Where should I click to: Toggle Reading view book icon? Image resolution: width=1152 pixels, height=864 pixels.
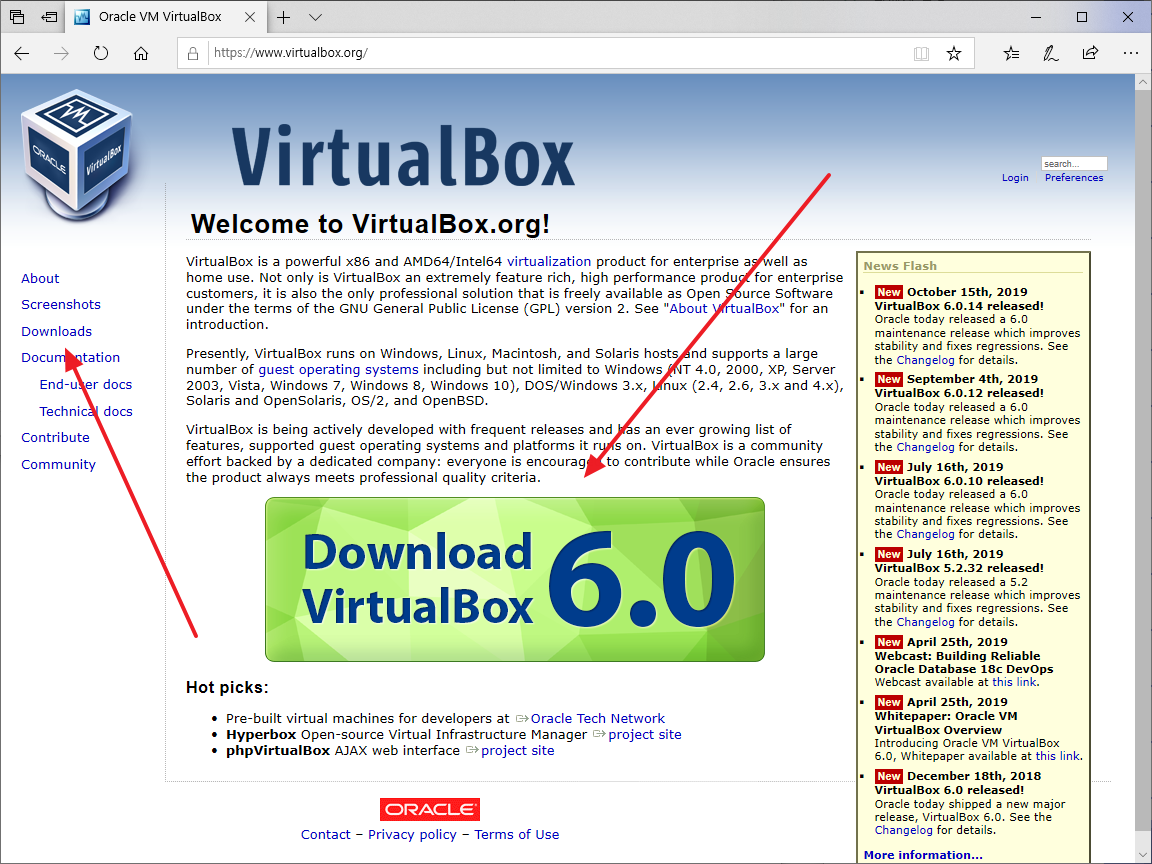click(x=921, y=53)
